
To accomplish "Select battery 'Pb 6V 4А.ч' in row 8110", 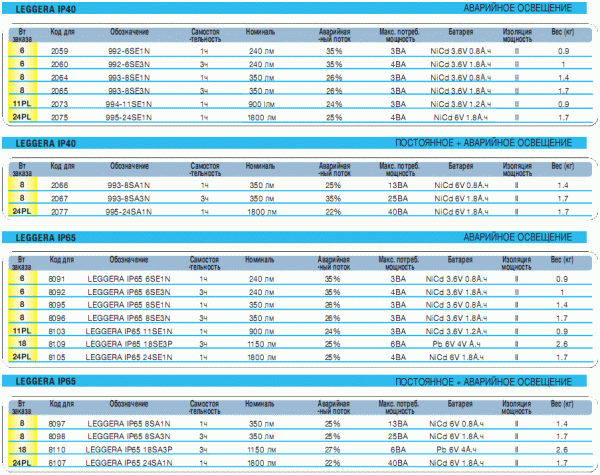I will pos(456,450).
